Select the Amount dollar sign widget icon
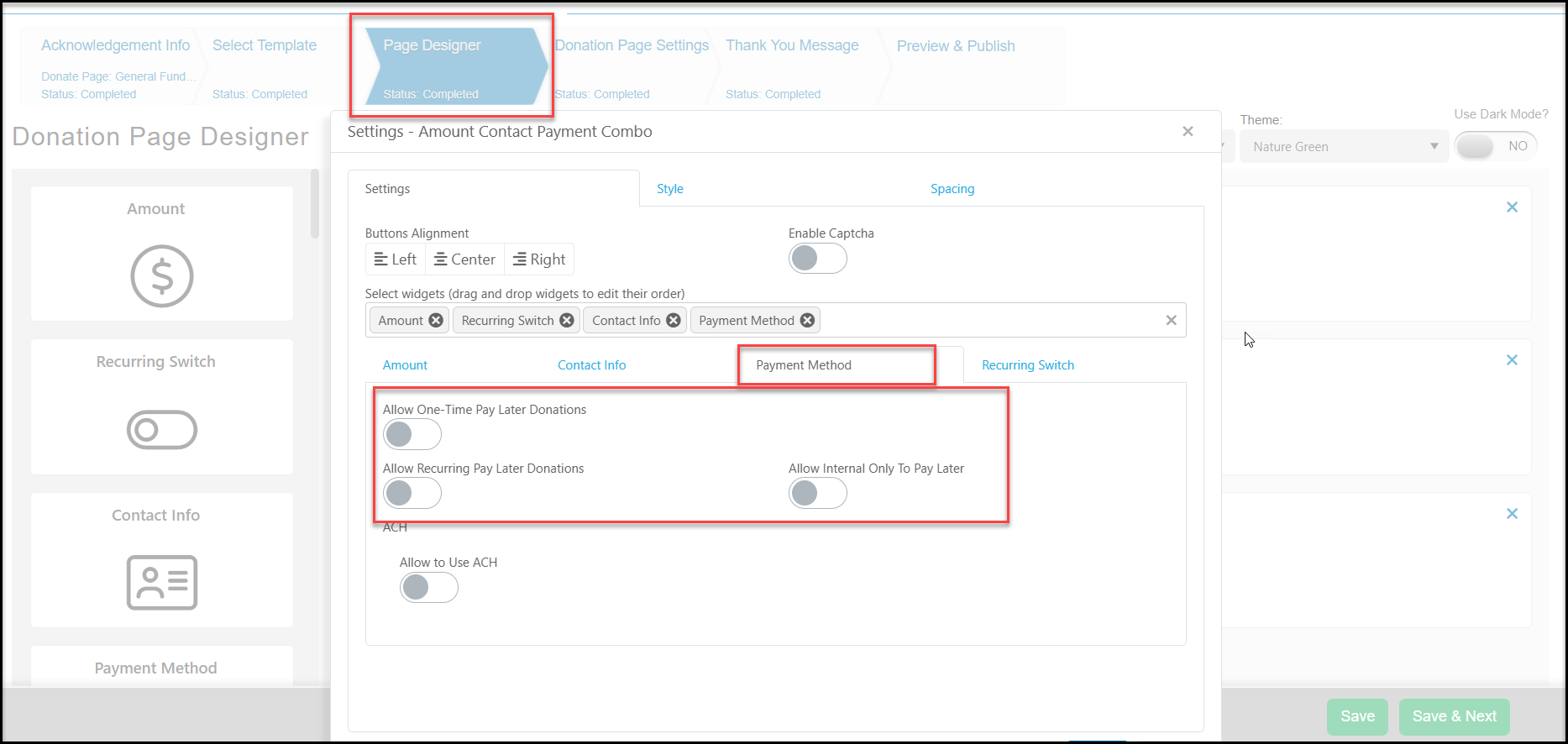1568x744 pixels. [162, 276]
